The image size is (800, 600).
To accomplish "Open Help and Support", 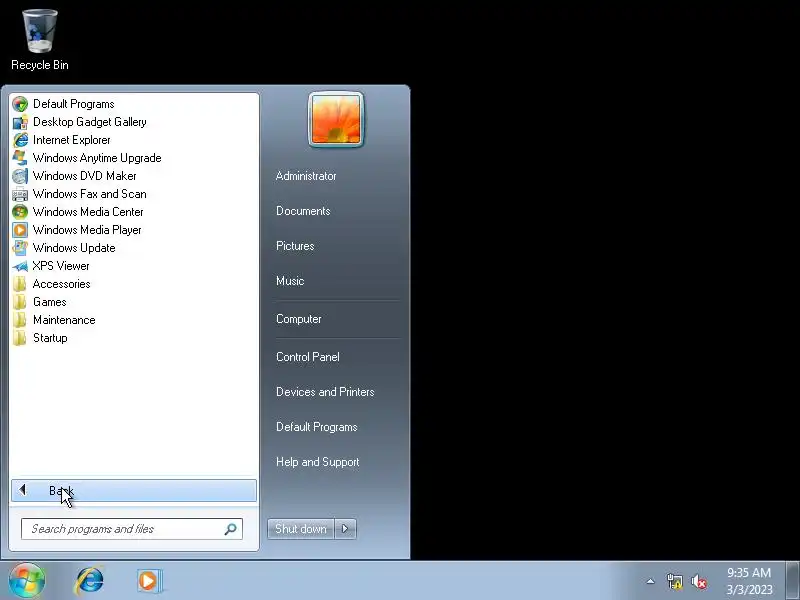I will point(317,462).
